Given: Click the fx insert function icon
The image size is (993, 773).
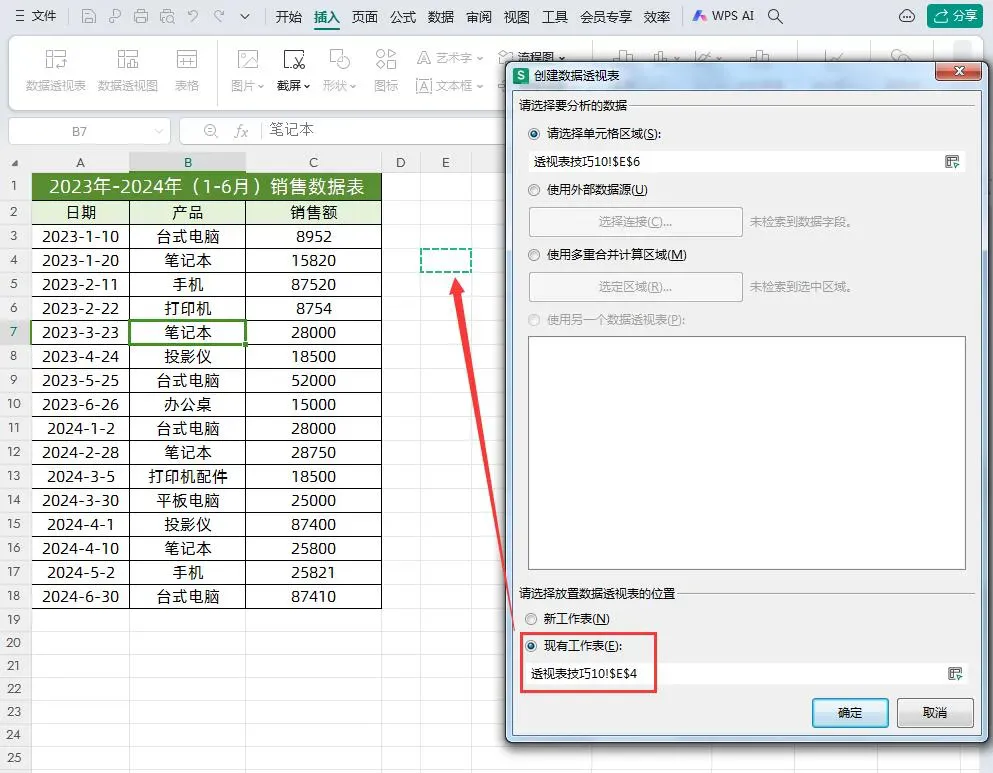Looking at the screenshot, I should pos(241,131).
